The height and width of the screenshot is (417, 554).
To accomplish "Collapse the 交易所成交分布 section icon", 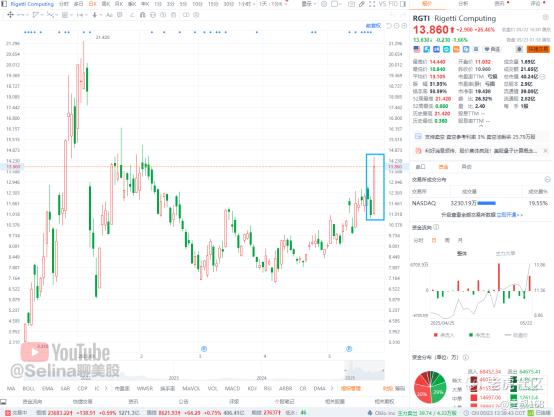I will (547, 180).
